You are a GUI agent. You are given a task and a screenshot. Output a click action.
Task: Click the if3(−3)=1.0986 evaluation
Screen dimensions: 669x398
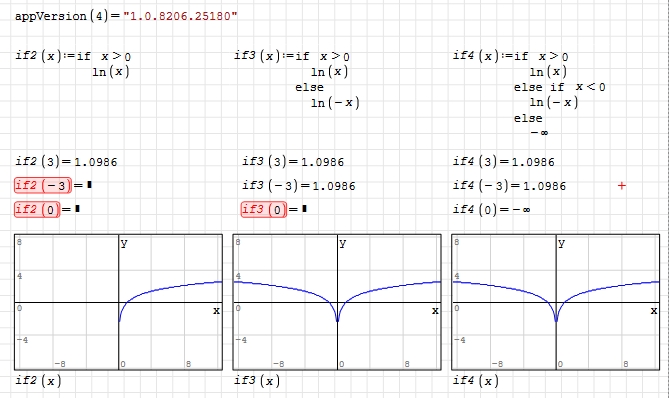(299, 186)
